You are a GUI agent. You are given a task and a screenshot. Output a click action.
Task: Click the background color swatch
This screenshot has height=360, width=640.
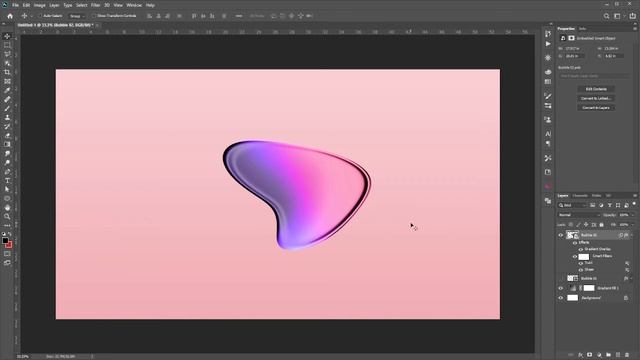pyautogui.click(x=9, y=245)
